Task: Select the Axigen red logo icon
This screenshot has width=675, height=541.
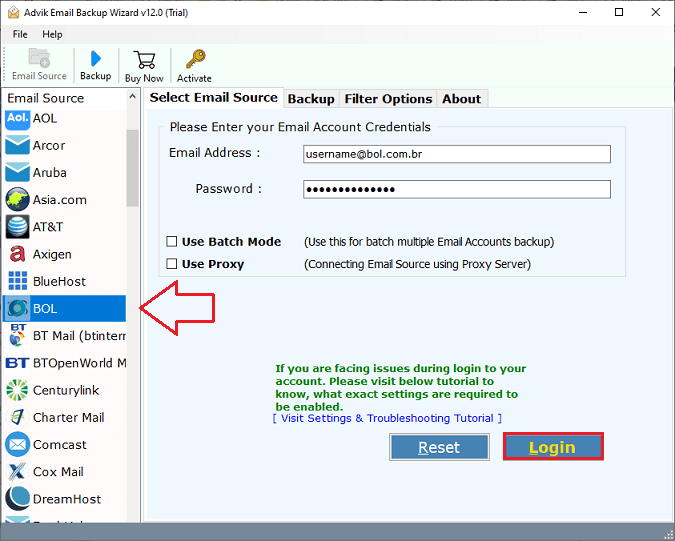Action: click(x=17, y=254)
